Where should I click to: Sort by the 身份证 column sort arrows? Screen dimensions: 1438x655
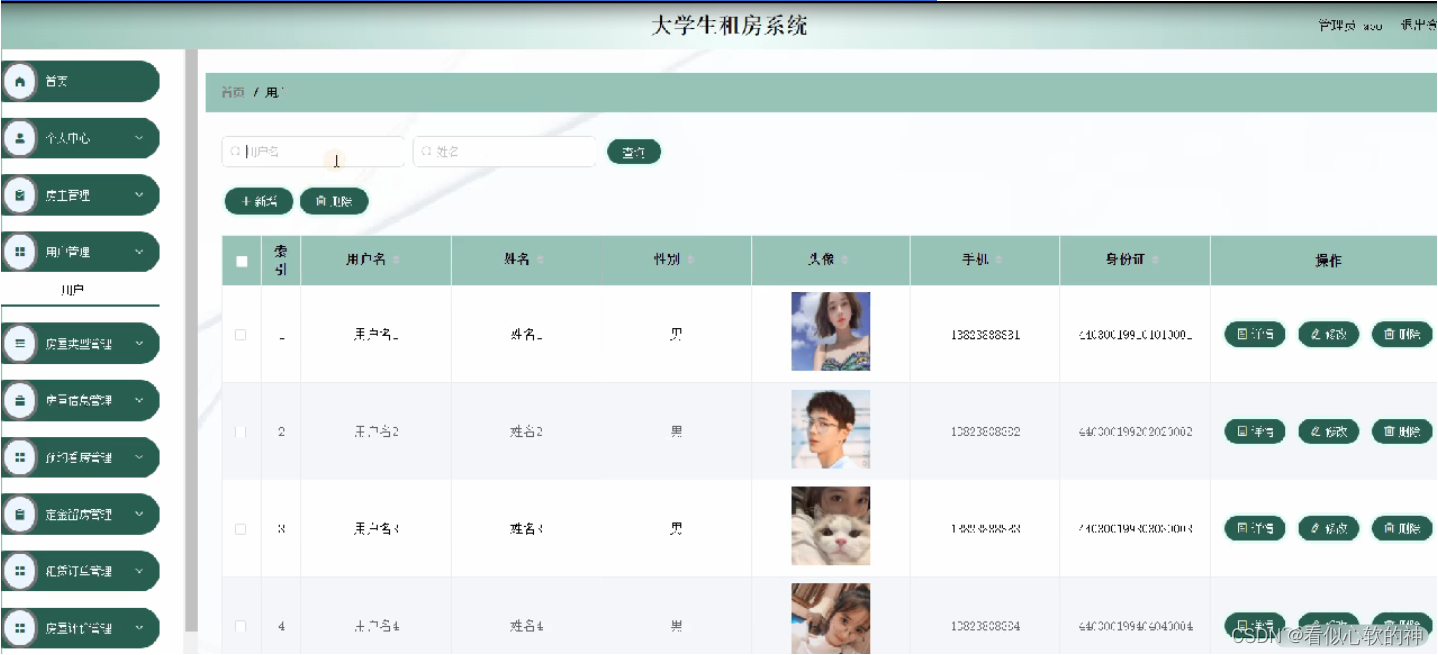point(1156,260)
